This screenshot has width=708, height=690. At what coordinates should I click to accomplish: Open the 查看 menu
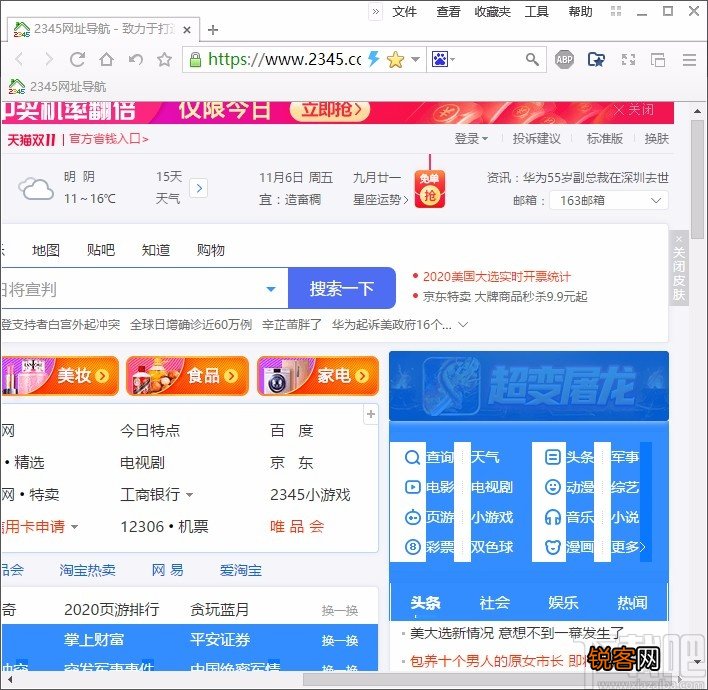448,12
